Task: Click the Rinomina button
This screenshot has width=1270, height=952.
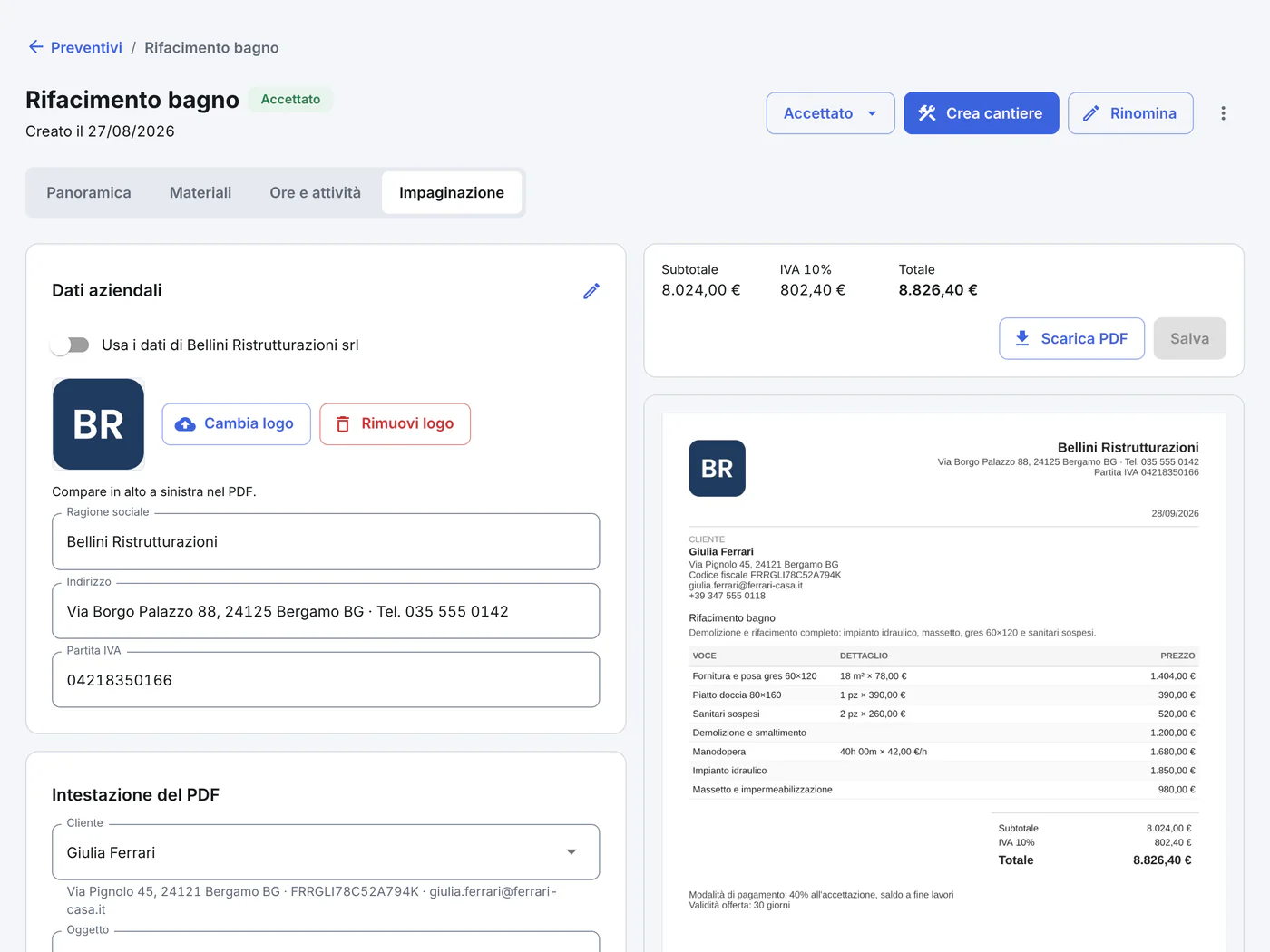Action: [1130, 113]
